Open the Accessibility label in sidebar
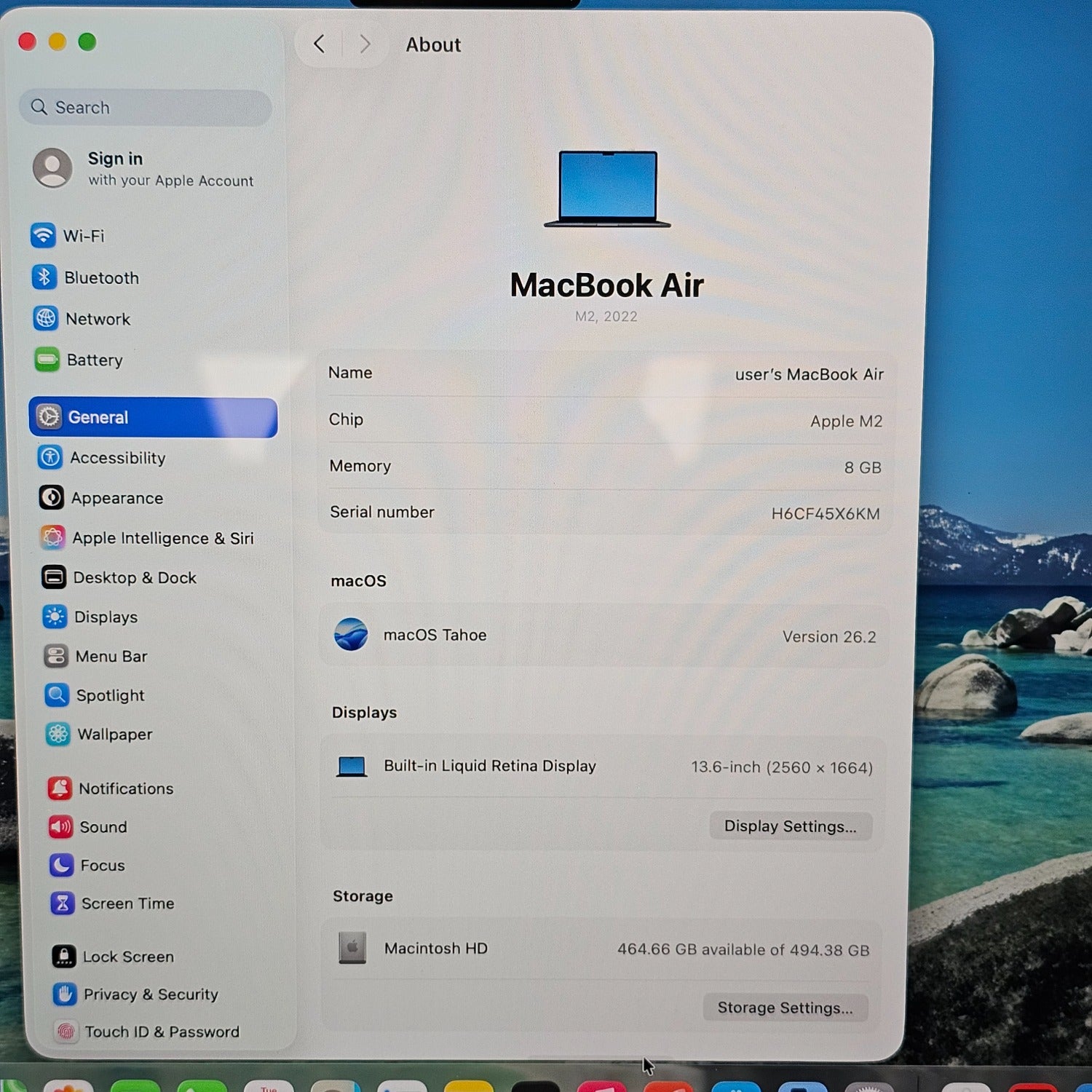 pyautogui.click(x=118, y=458)
